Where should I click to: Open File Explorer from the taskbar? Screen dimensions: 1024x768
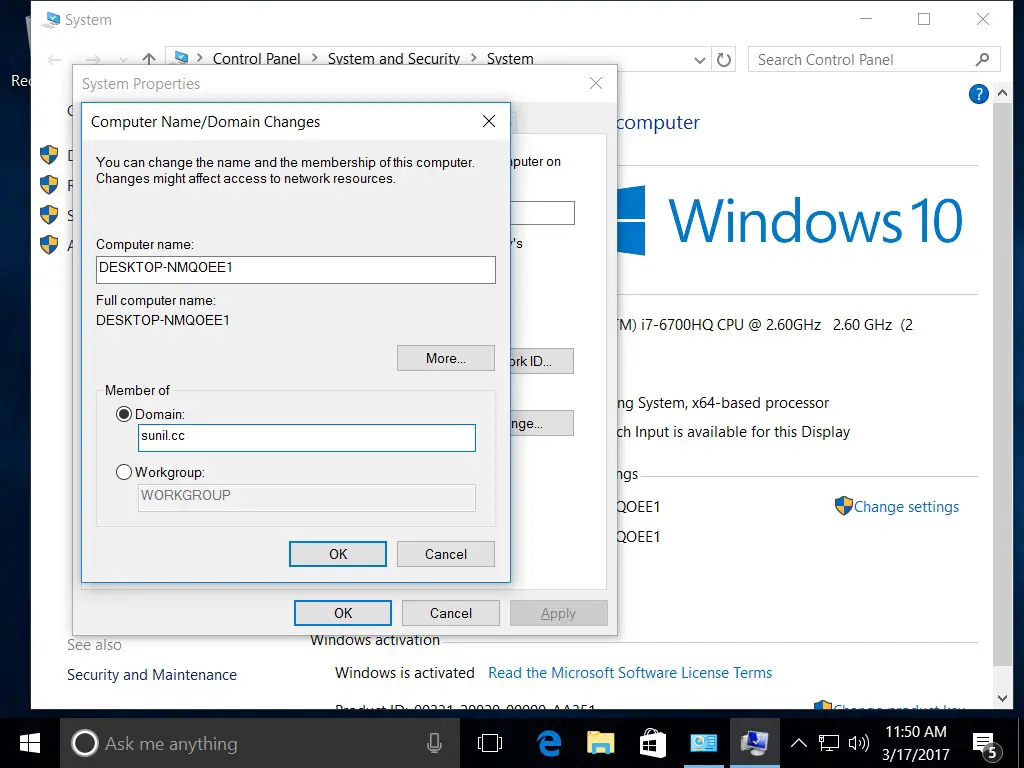pos(600,743)
